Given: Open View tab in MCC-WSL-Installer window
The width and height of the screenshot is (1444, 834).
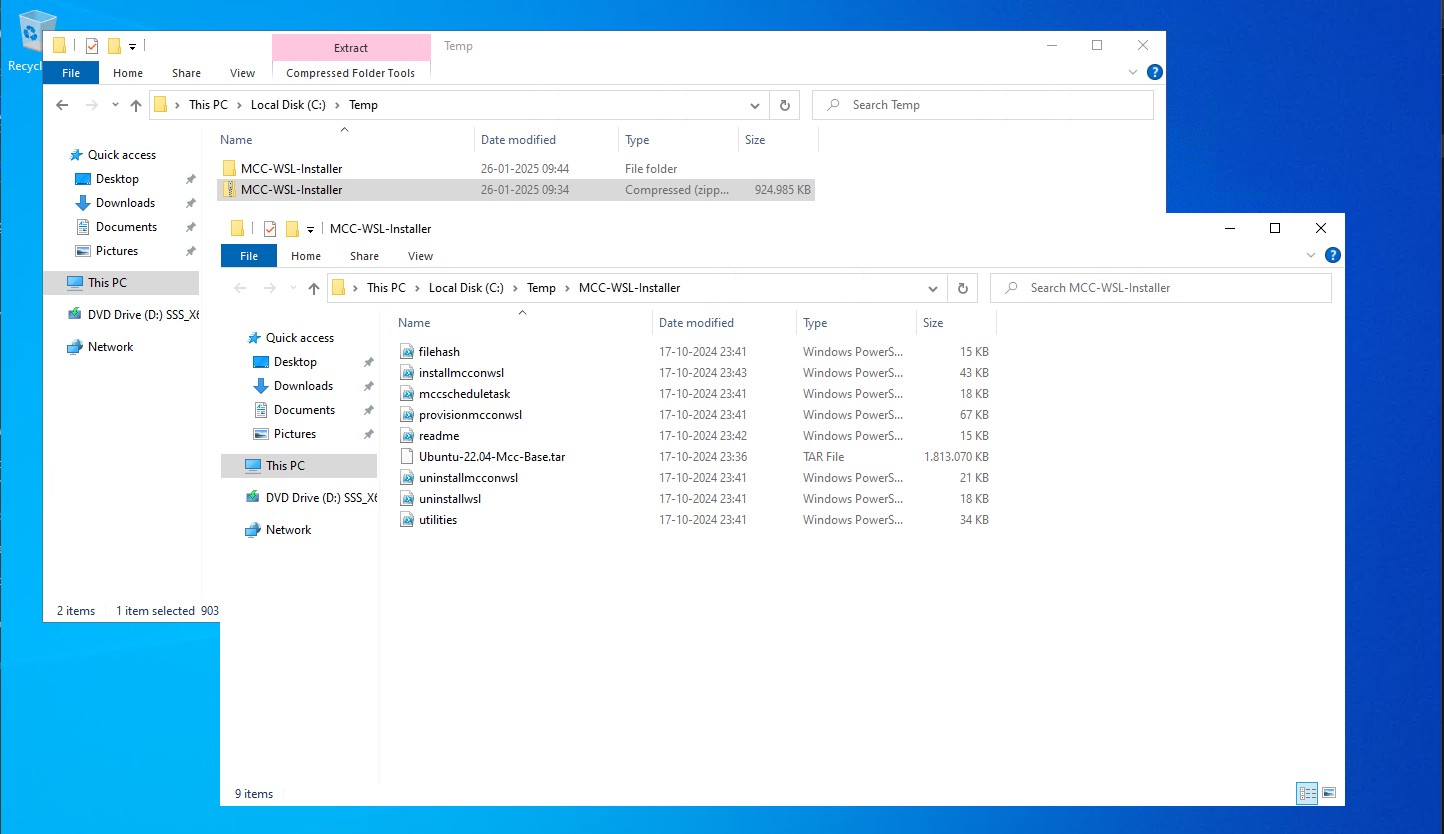Looking at the screenshot, I should tap(421, 256).
